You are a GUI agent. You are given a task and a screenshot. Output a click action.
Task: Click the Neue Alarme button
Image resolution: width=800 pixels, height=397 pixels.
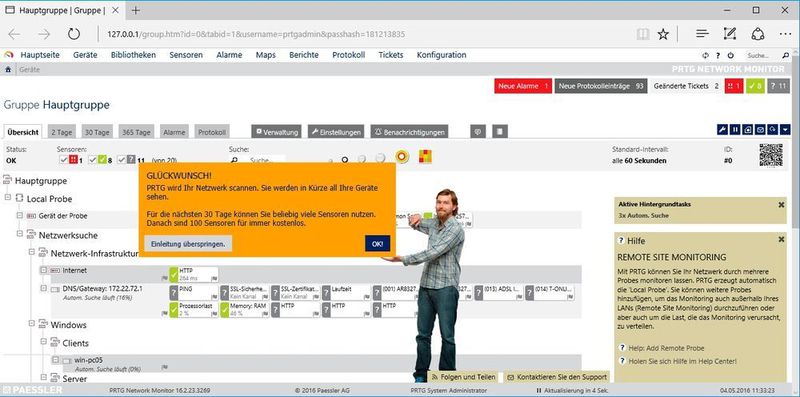(523, 86)
